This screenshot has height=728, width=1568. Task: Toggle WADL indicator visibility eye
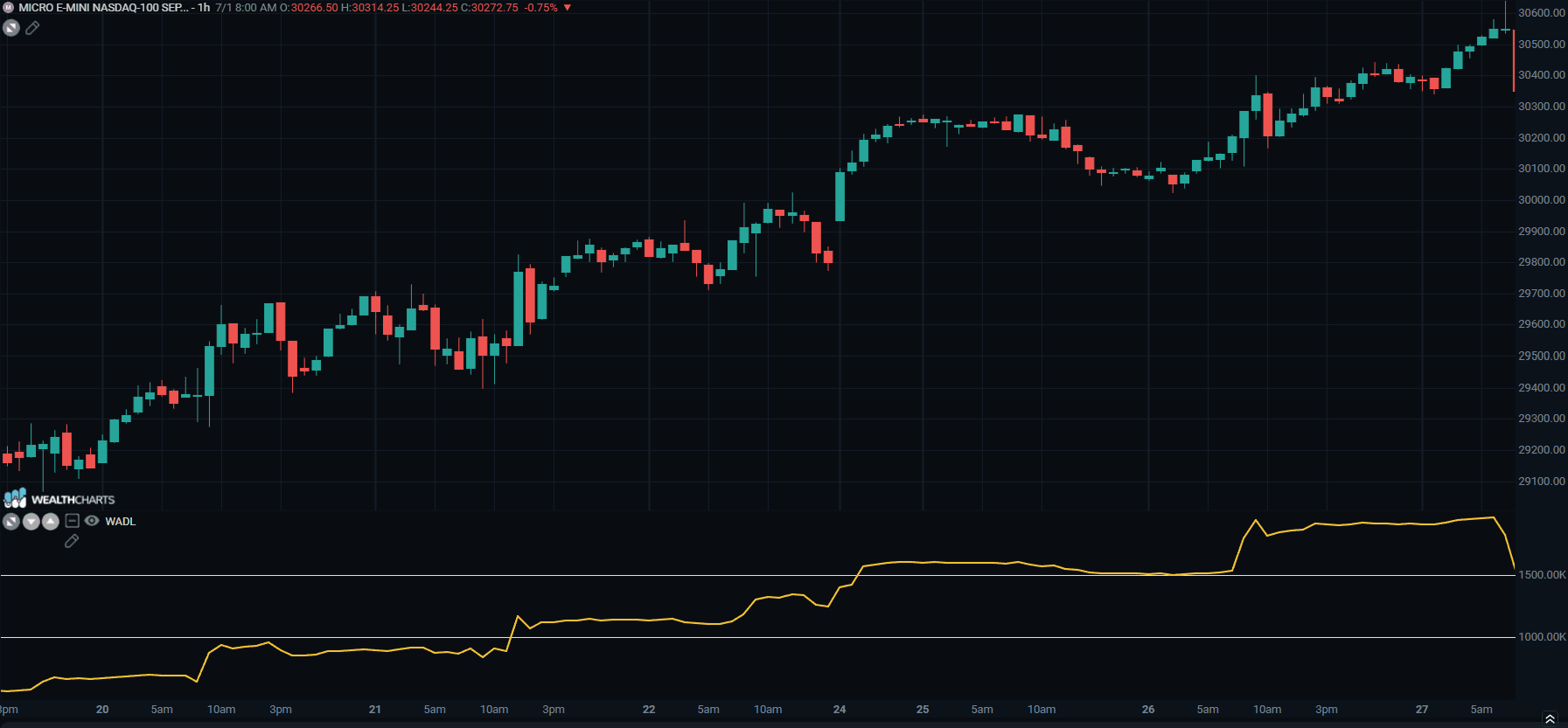coord(92,521)
